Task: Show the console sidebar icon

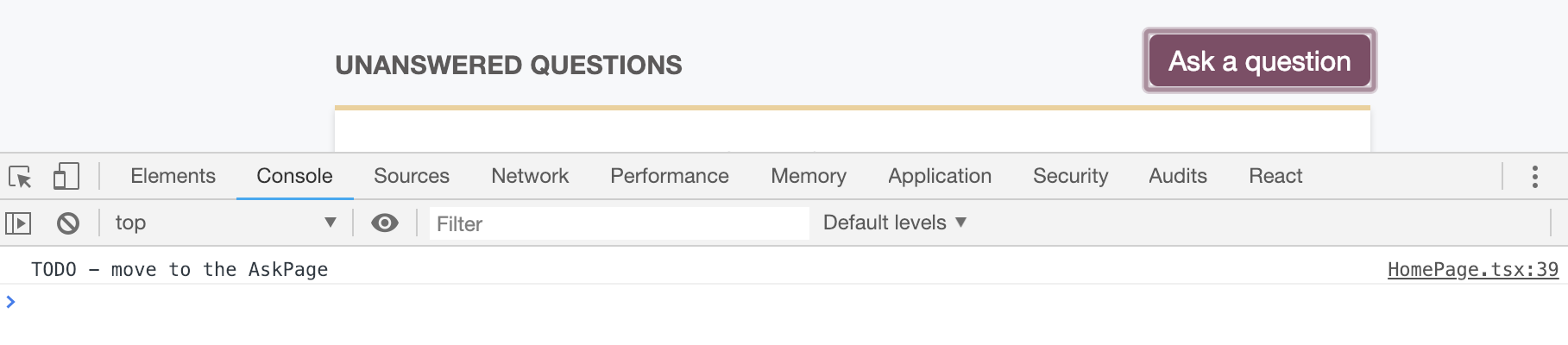Action: 18,223
